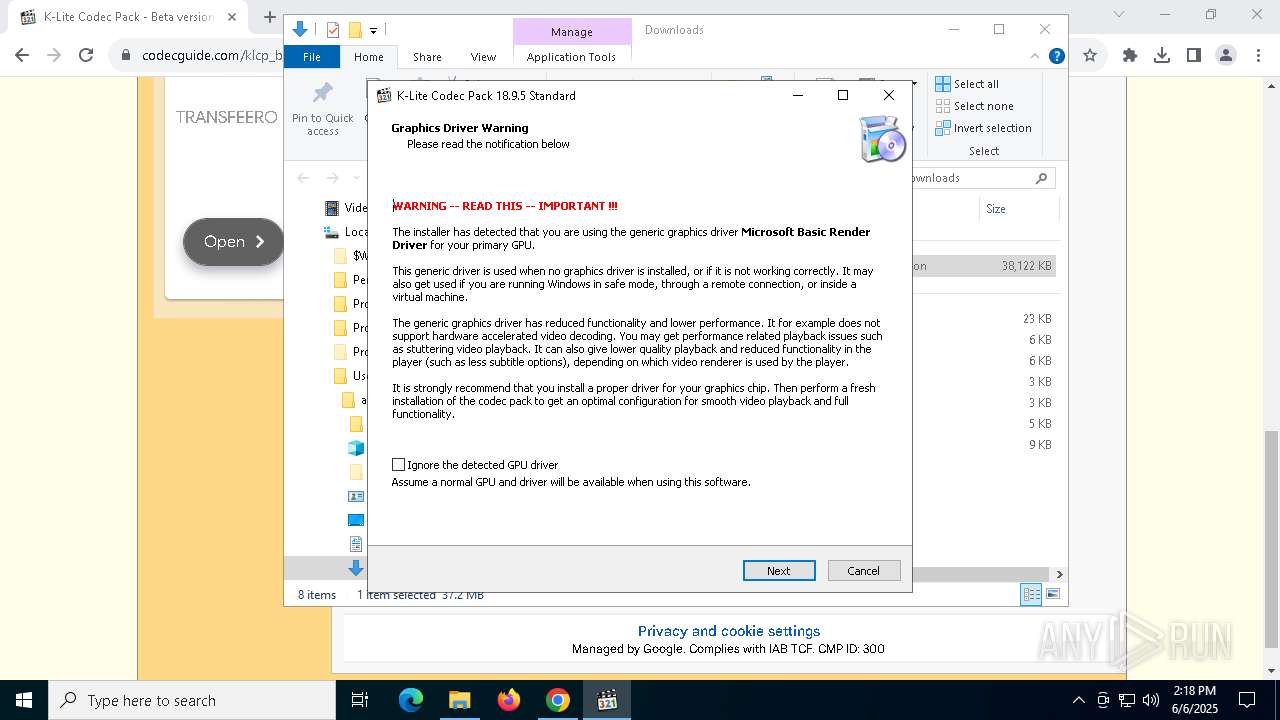Open Customize Quick Access Toolbar dropdown
The width and height of the screenshot is (1280, 720).
(x=373, y=31)
